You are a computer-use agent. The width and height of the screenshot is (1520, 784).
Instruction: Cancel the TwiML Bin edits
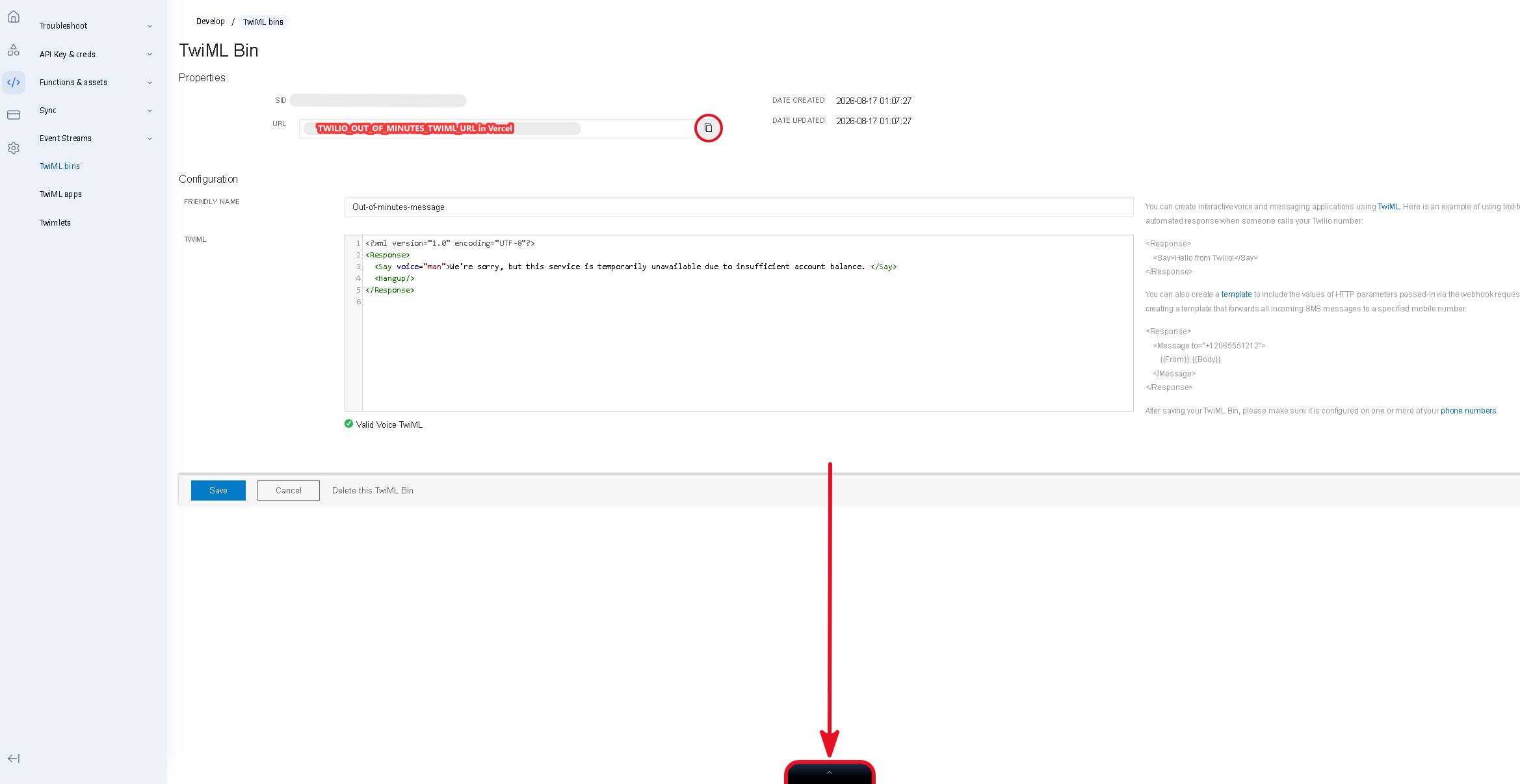(289, 491)
